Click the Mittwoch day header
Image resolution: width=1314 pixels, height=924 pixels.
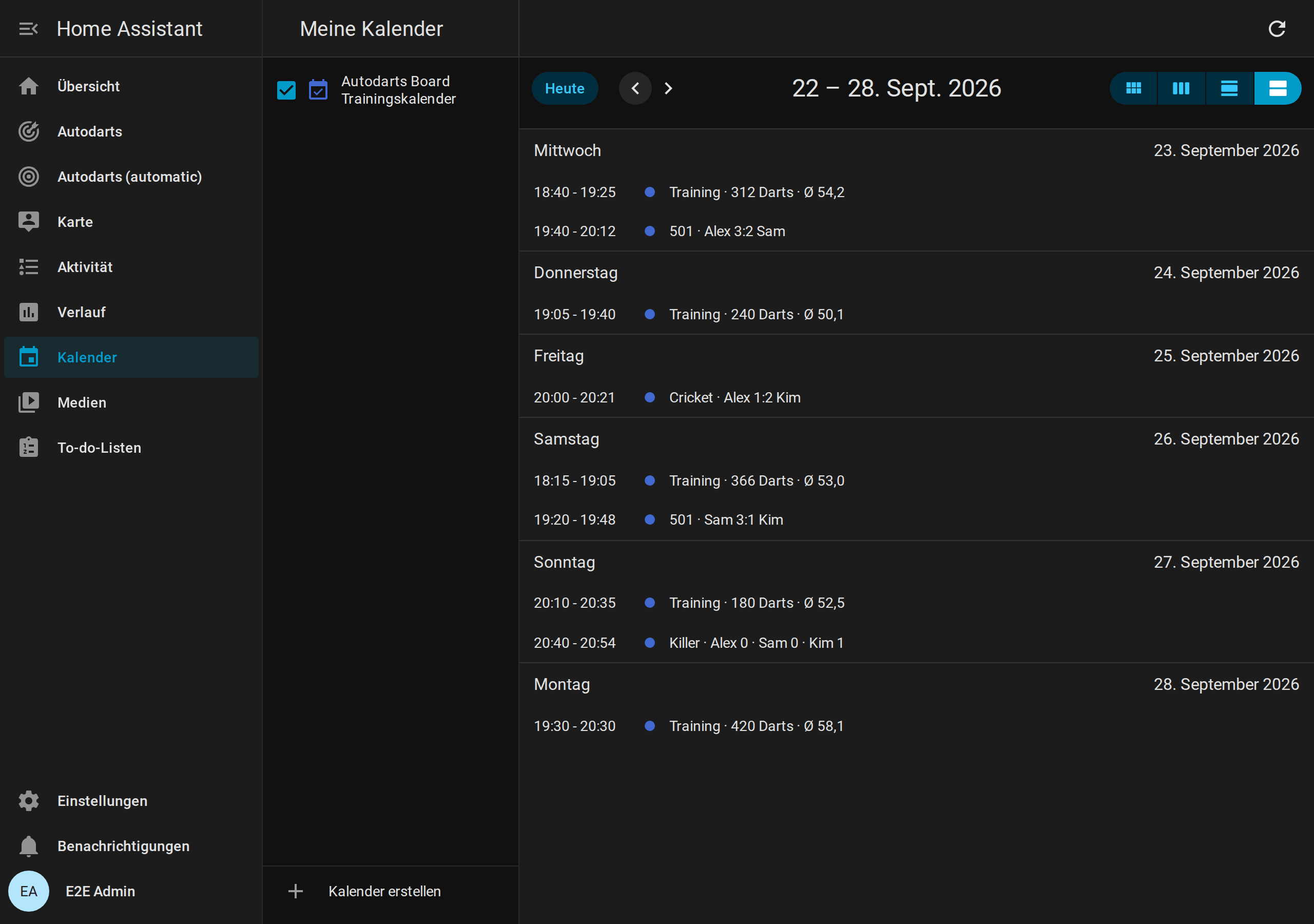click(567, 150)
